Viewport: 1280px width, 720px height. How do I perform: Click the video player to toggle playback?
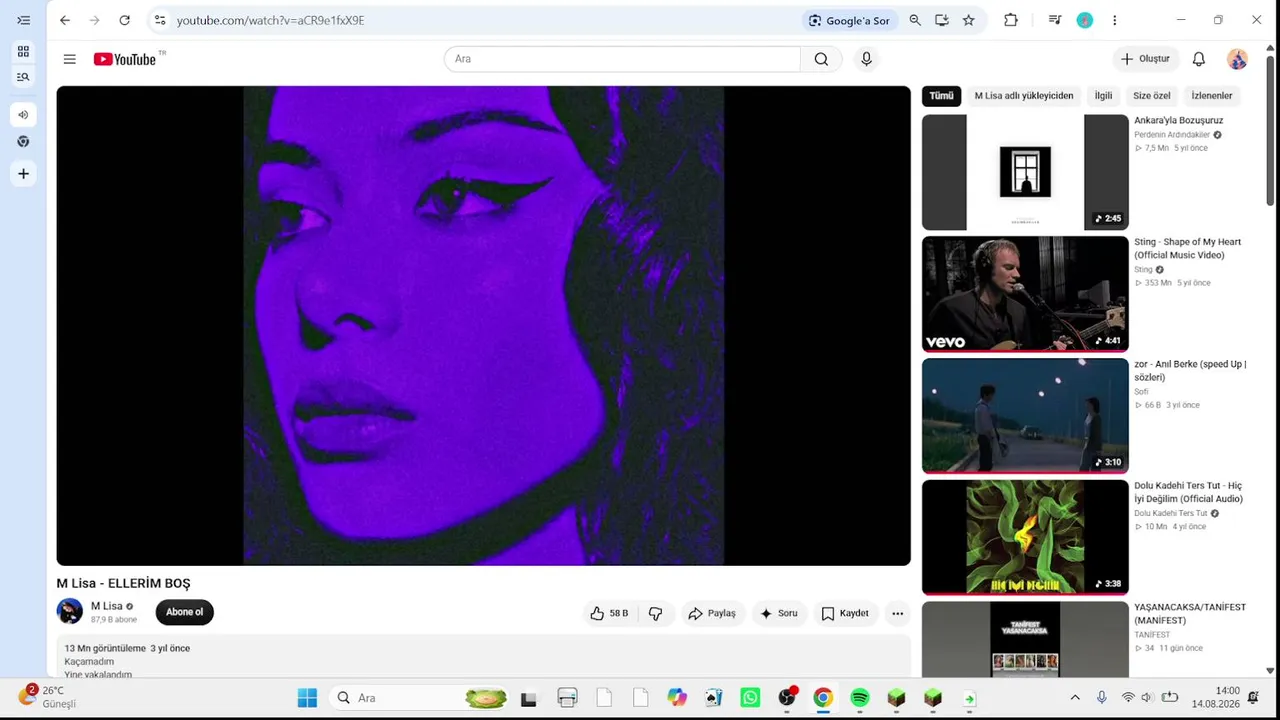[484, 326]
